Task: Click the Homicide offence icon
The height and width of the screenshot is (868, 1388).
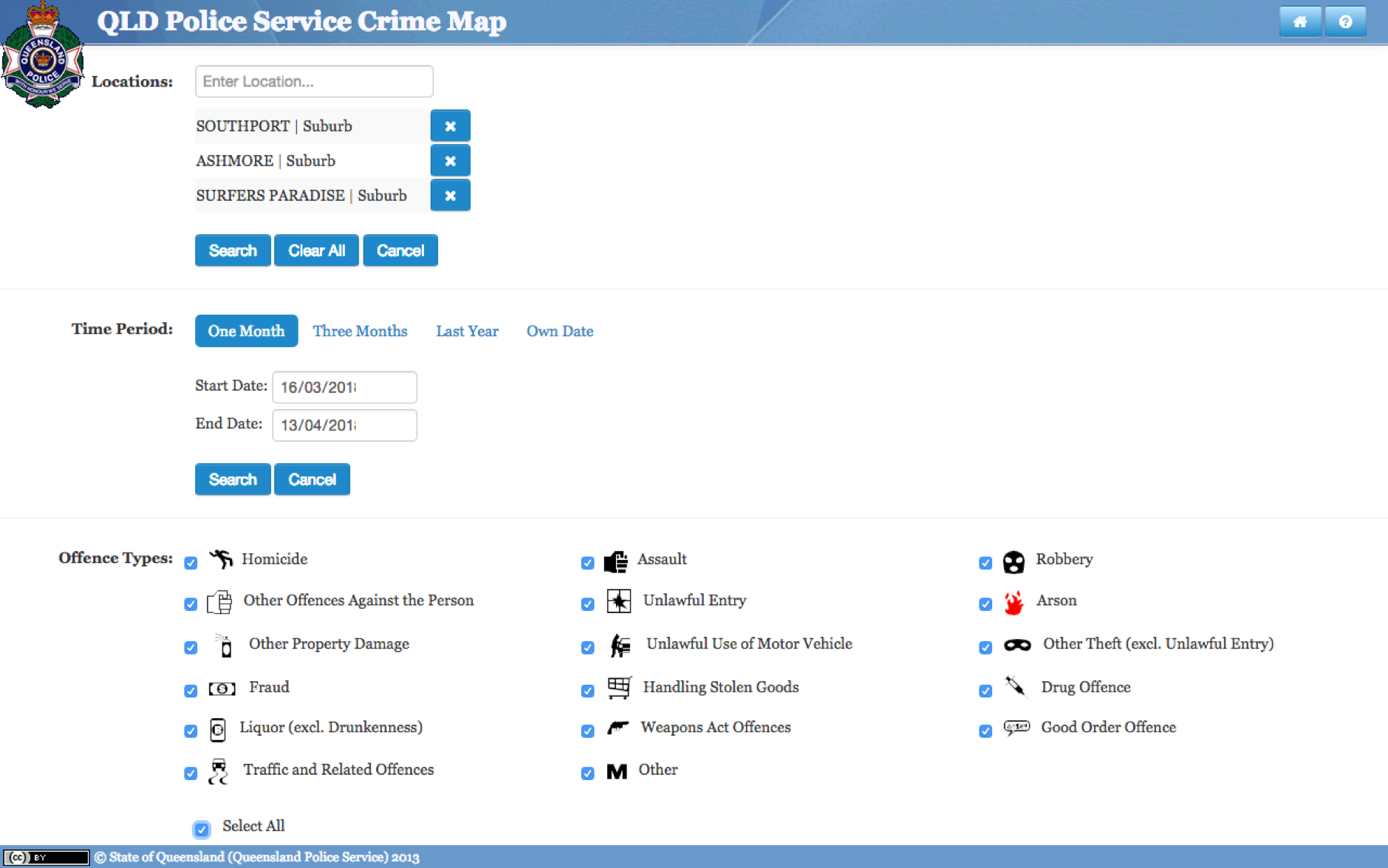Action: [221, 559]
